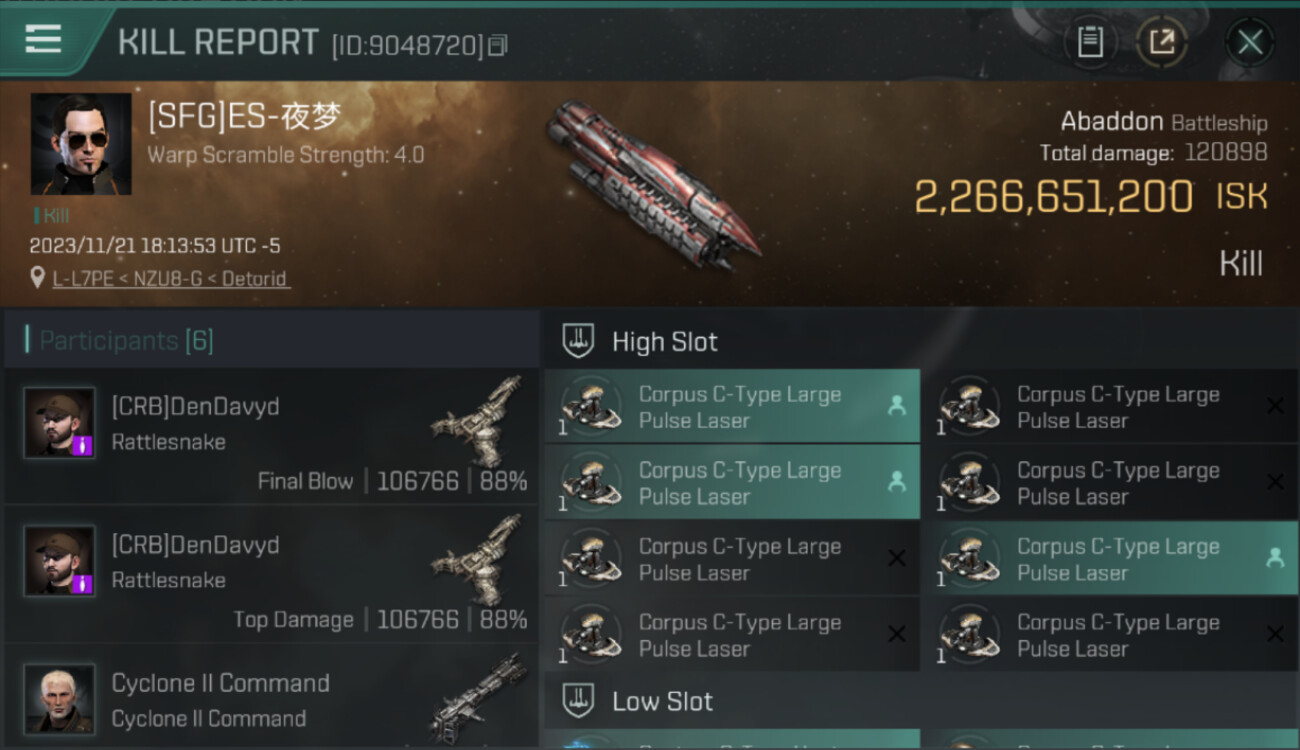Open ES-夜梦 pilot portrait

[x=81, y=144]
